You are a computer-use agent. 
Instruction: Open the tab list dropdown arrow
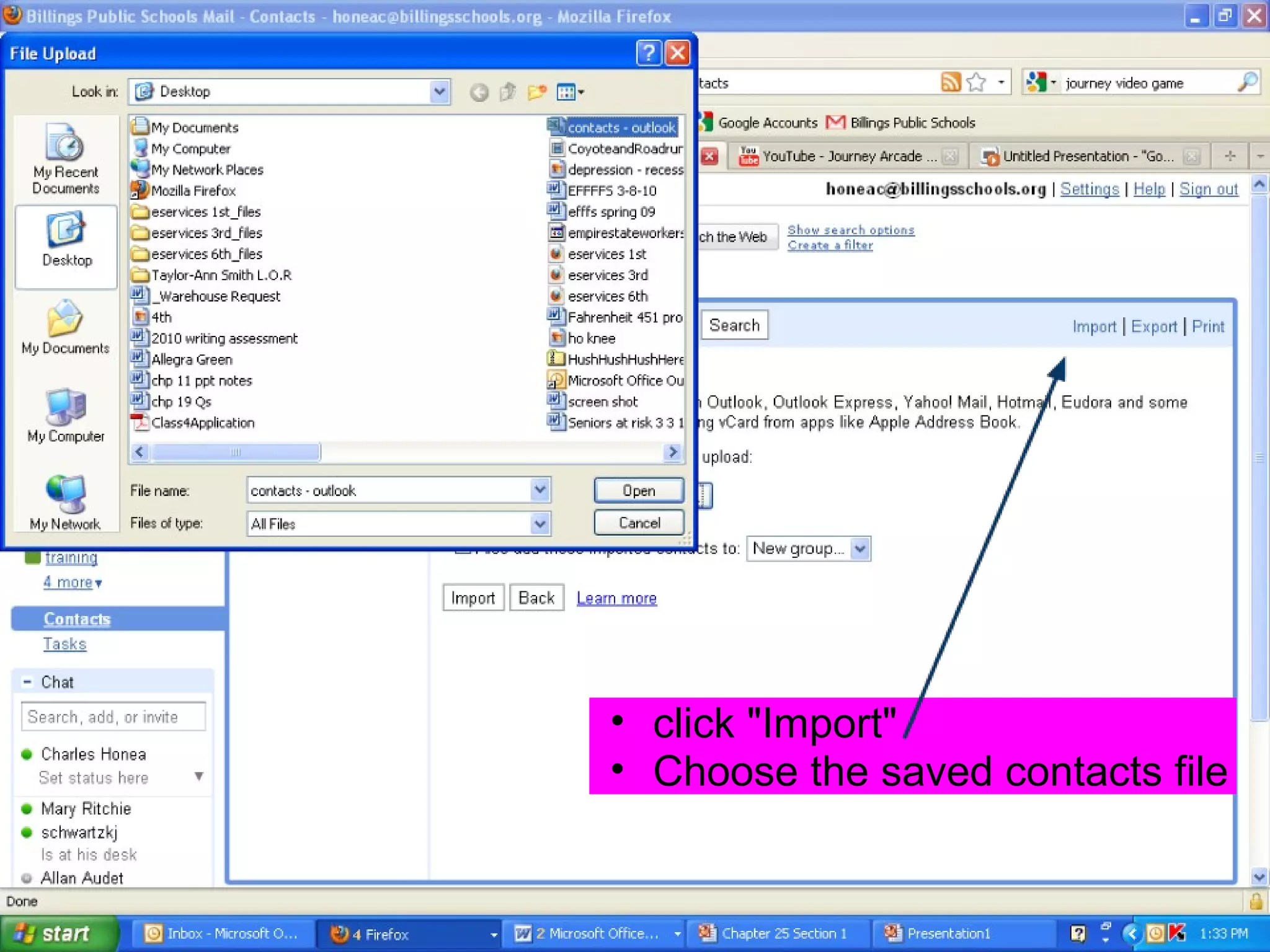[1260, 156]
